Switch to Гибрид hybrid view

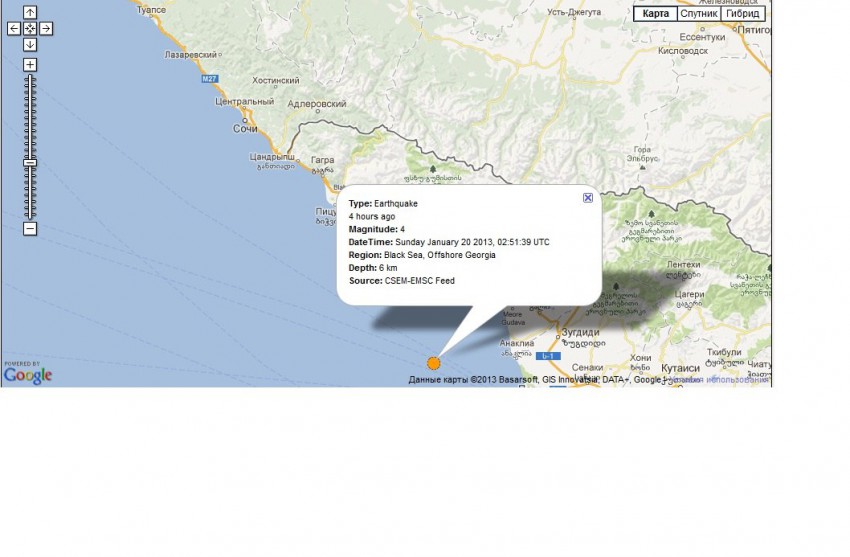pos(743,14)
